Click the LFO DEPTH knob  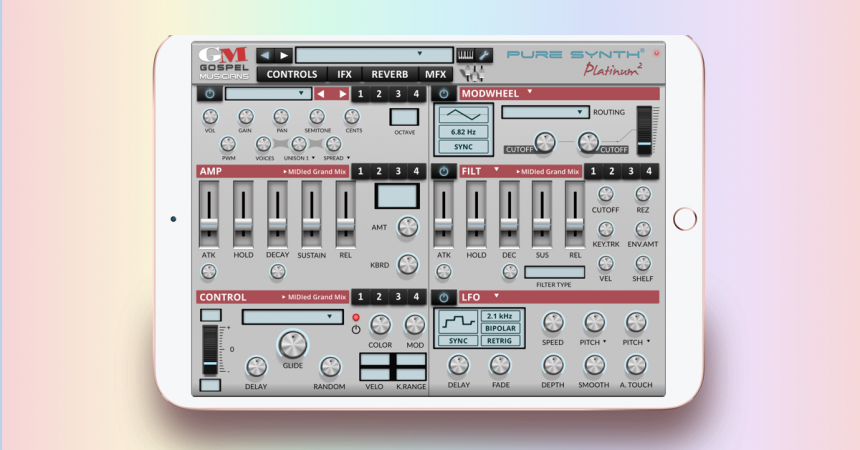[x=553, y=365]
